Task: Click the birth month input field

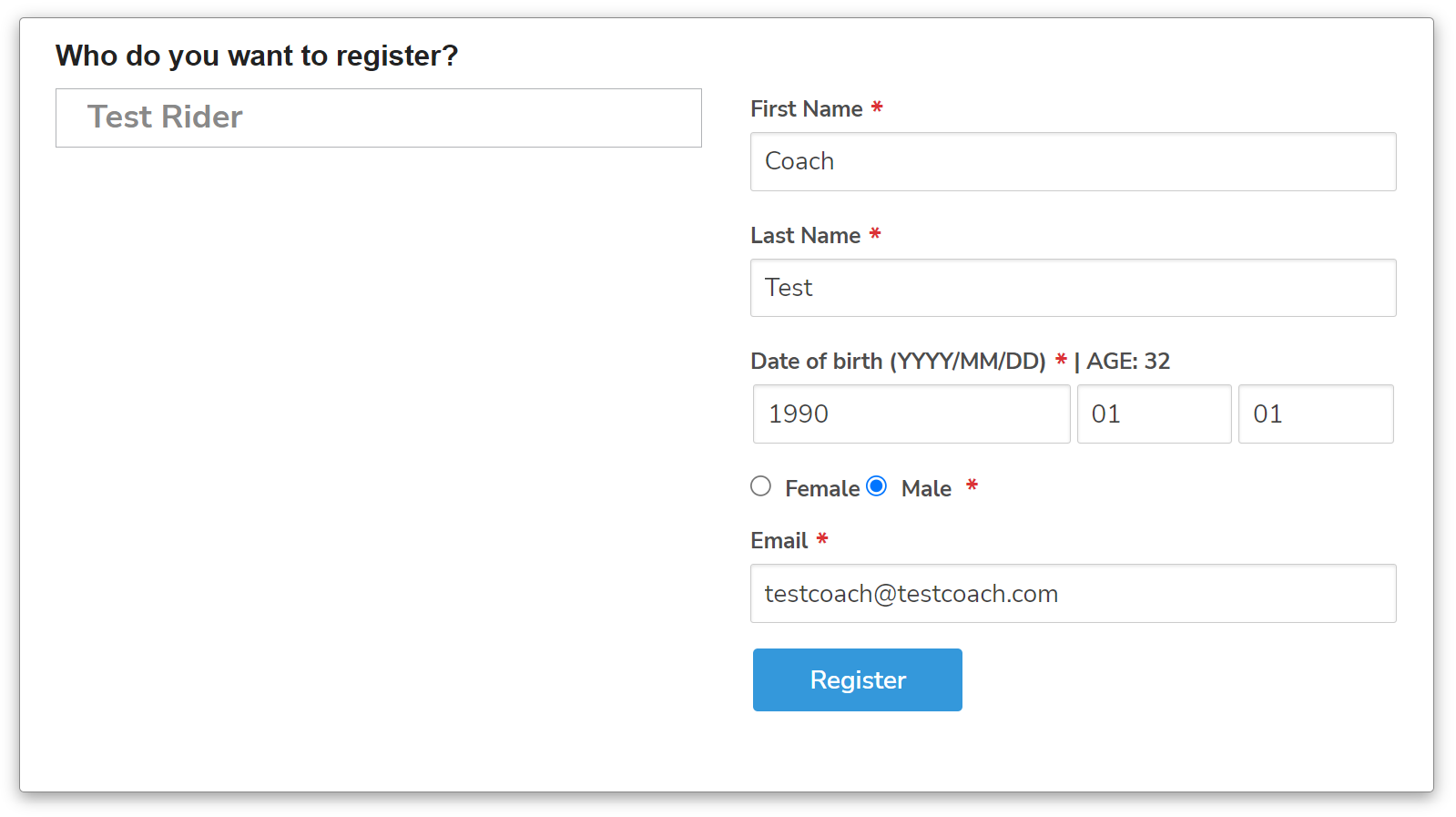Action: click(x=1154, y=414)
